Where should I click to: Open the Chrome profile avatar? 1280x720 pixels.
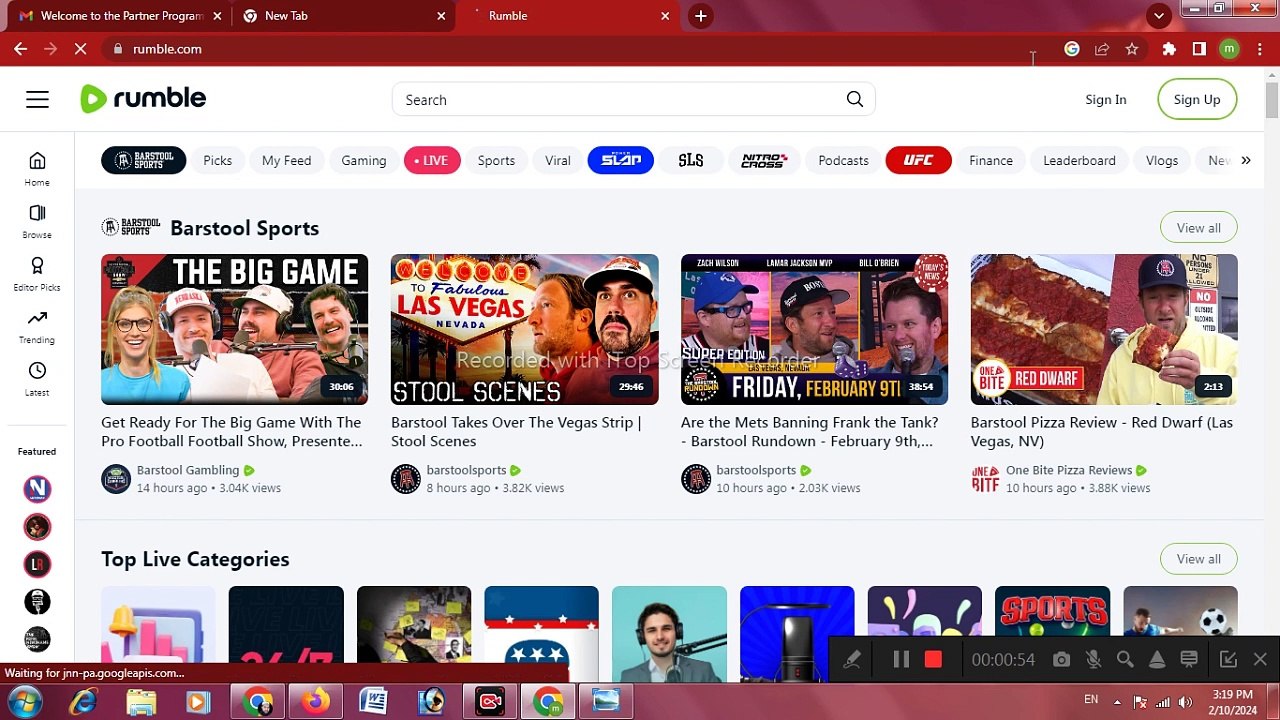point(1229,49)
